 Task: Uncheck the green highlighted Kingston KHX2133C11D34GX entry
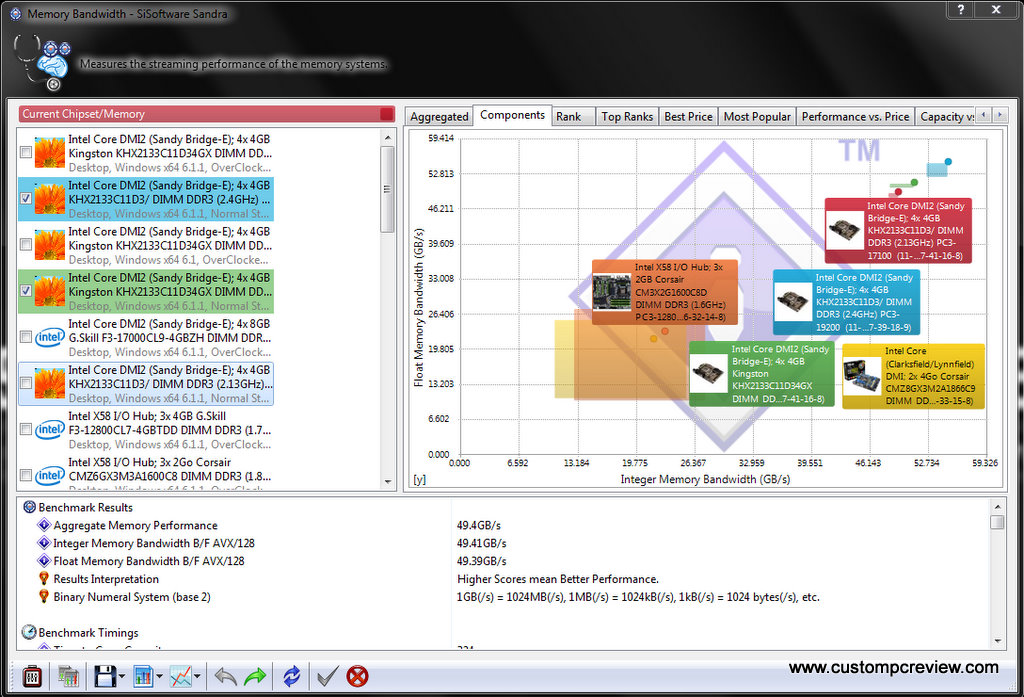[x=26, y=291]
